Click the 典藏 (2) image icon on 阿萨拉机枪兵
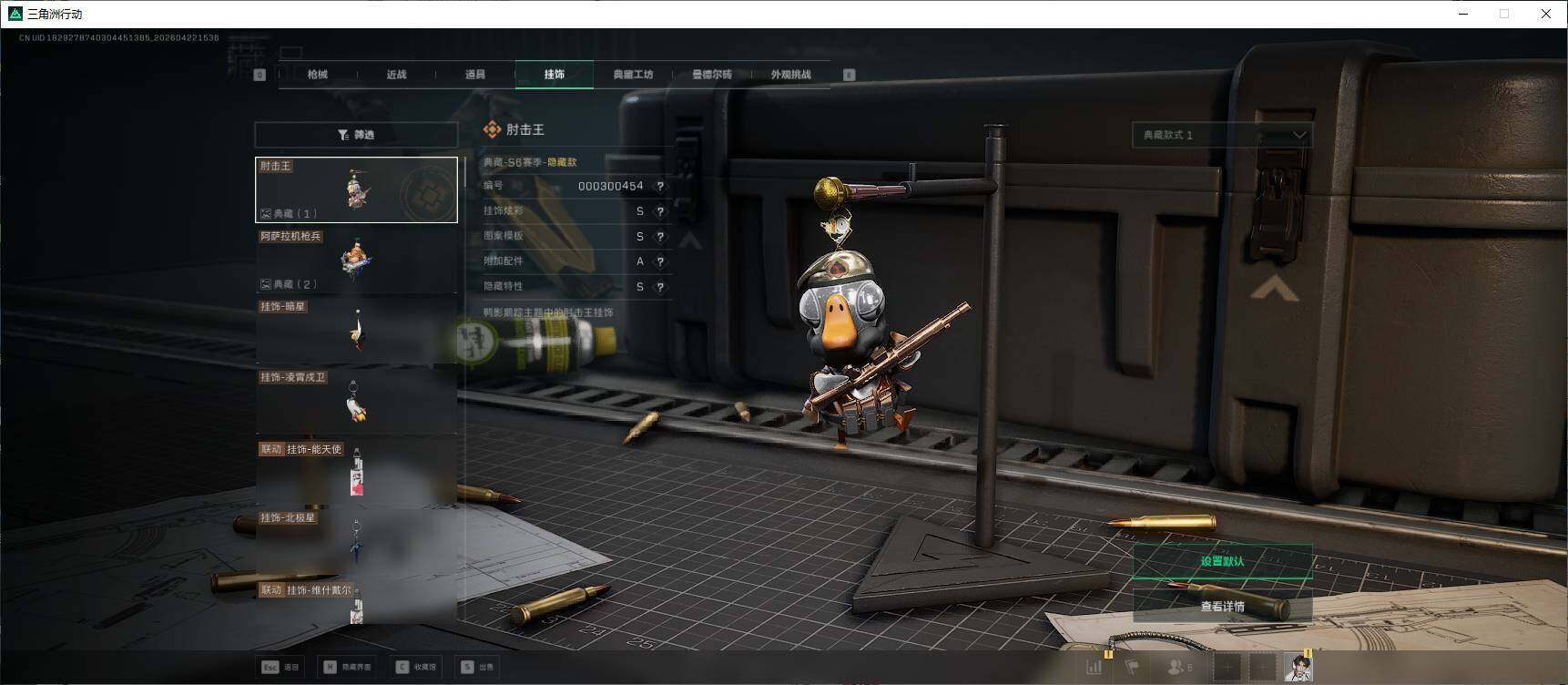This screenshot has height=685, width=1568. (266, 284)
